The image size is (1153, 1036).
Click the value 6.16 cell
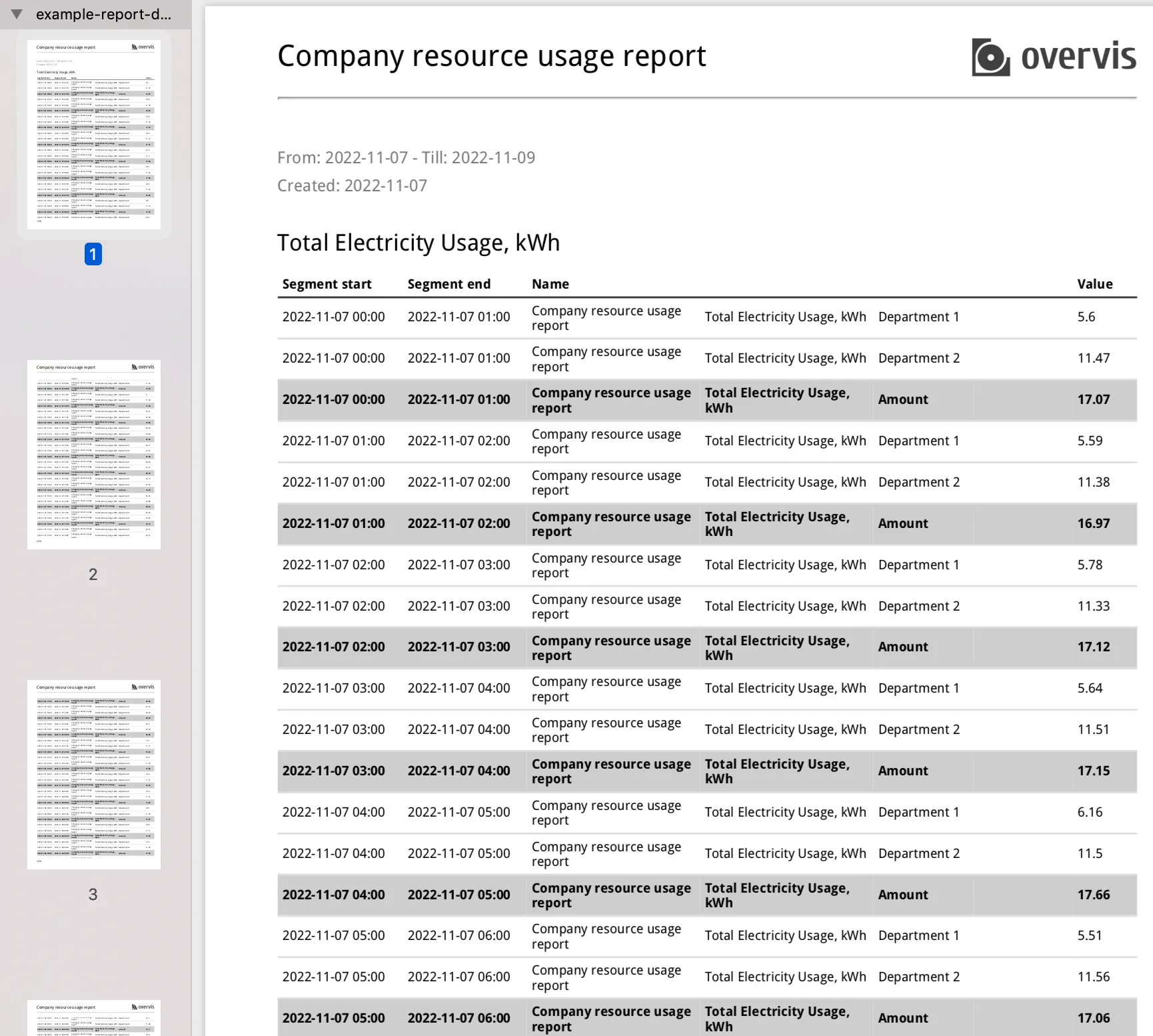(1090, 812)
